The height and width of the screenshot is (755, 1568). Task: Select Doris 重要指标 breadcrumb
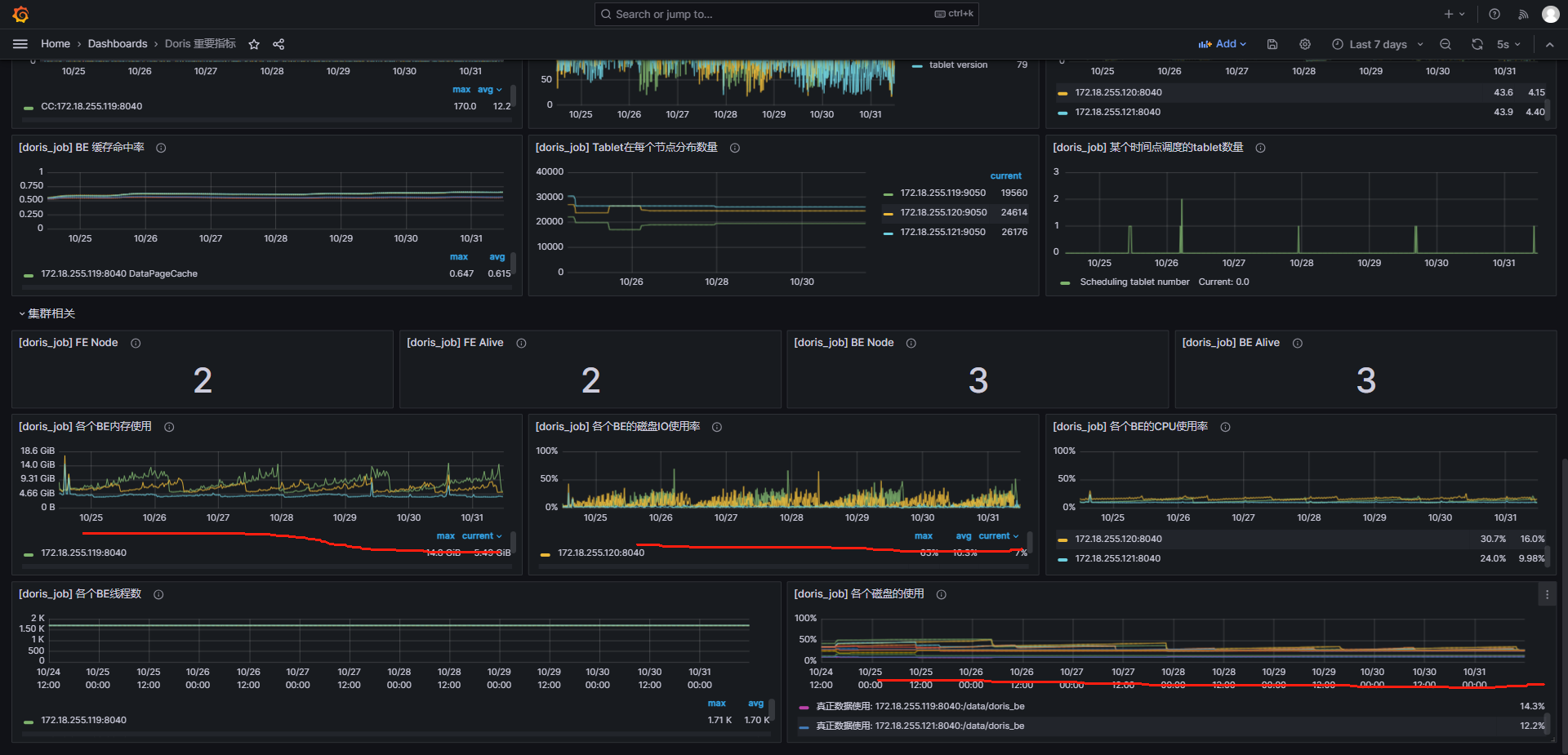coord(200,44)
